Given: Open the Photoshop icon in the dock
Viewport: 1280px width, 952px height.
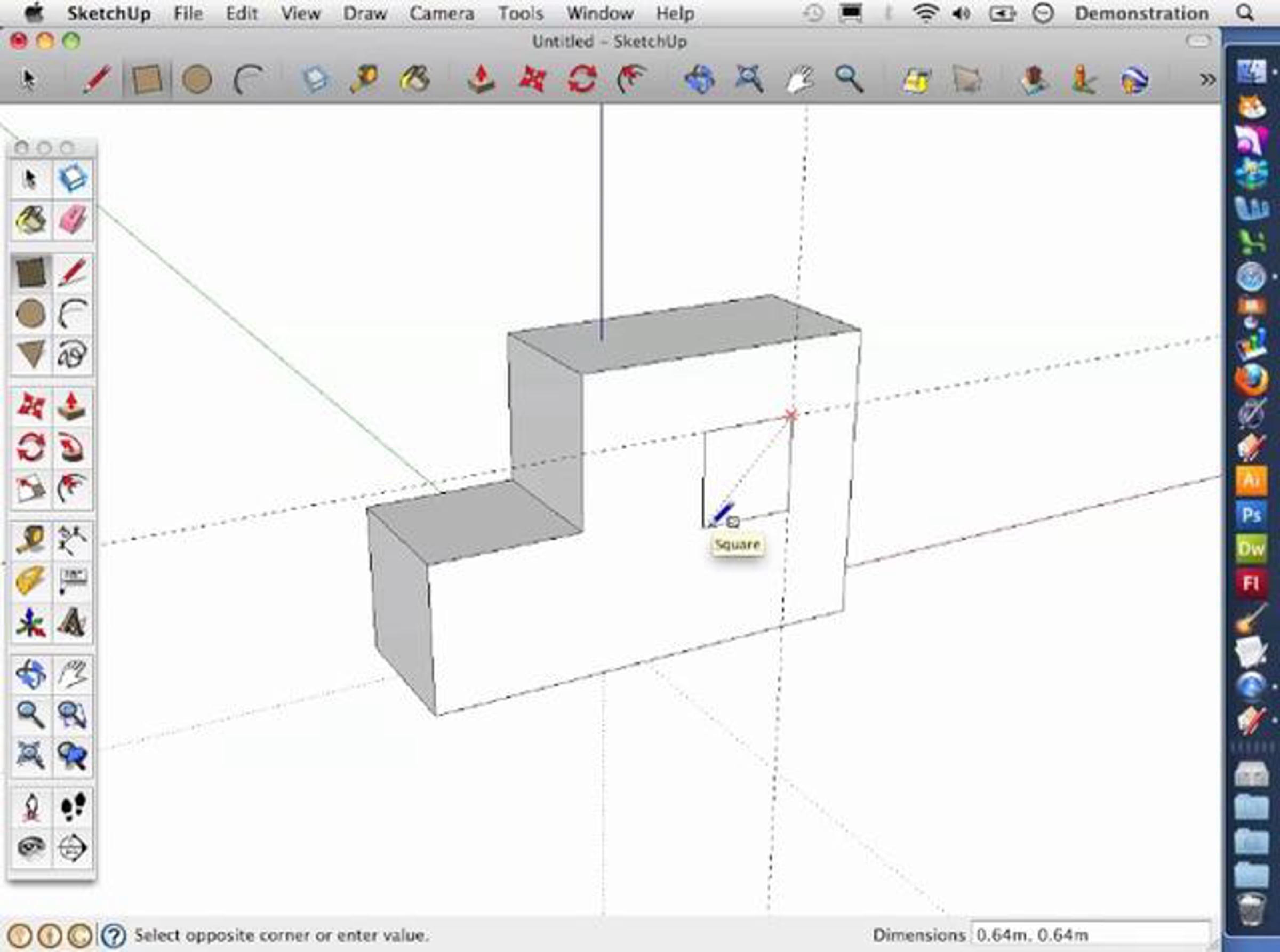Looking at the screenshot, I should pos(1251,514).
